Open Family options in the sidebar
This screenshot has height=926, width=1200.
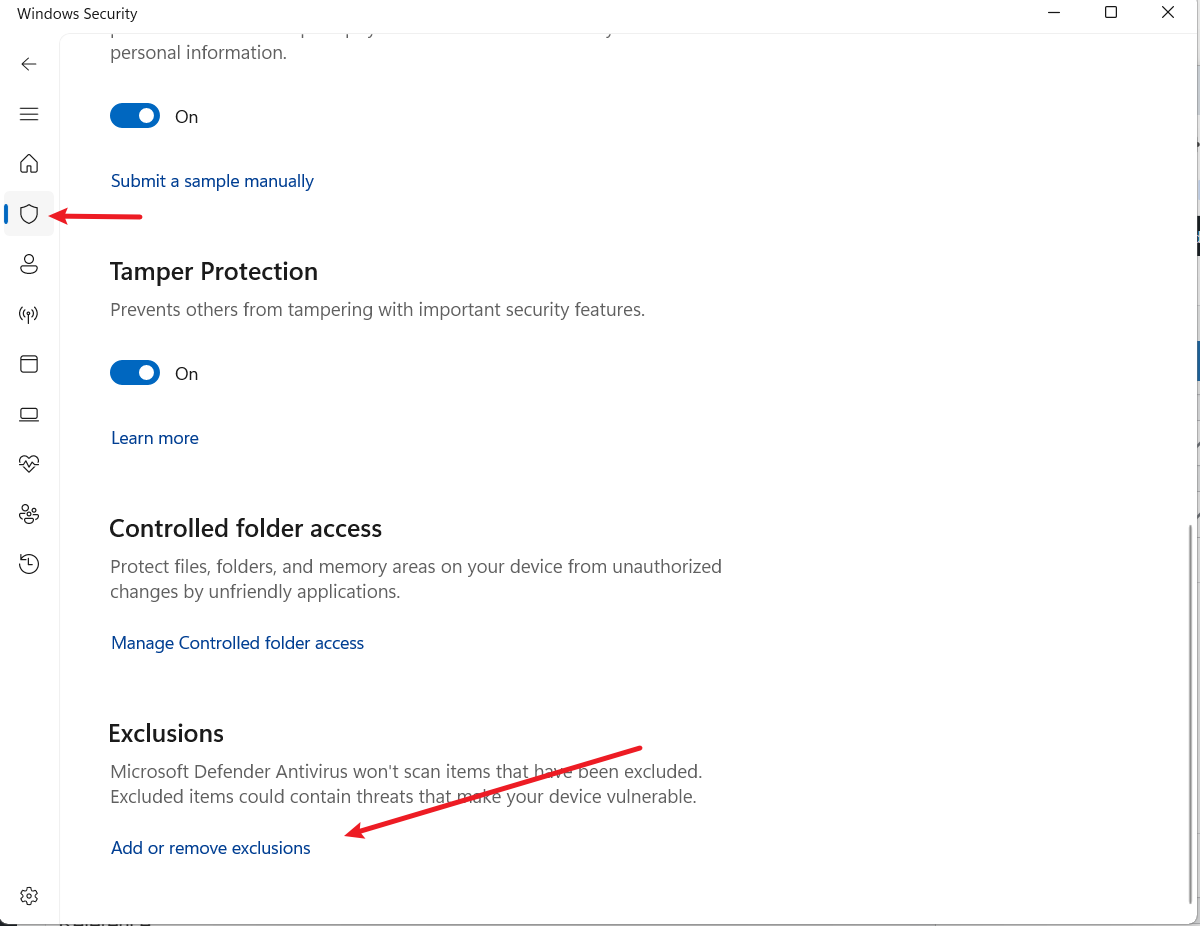tap(29, 514)
